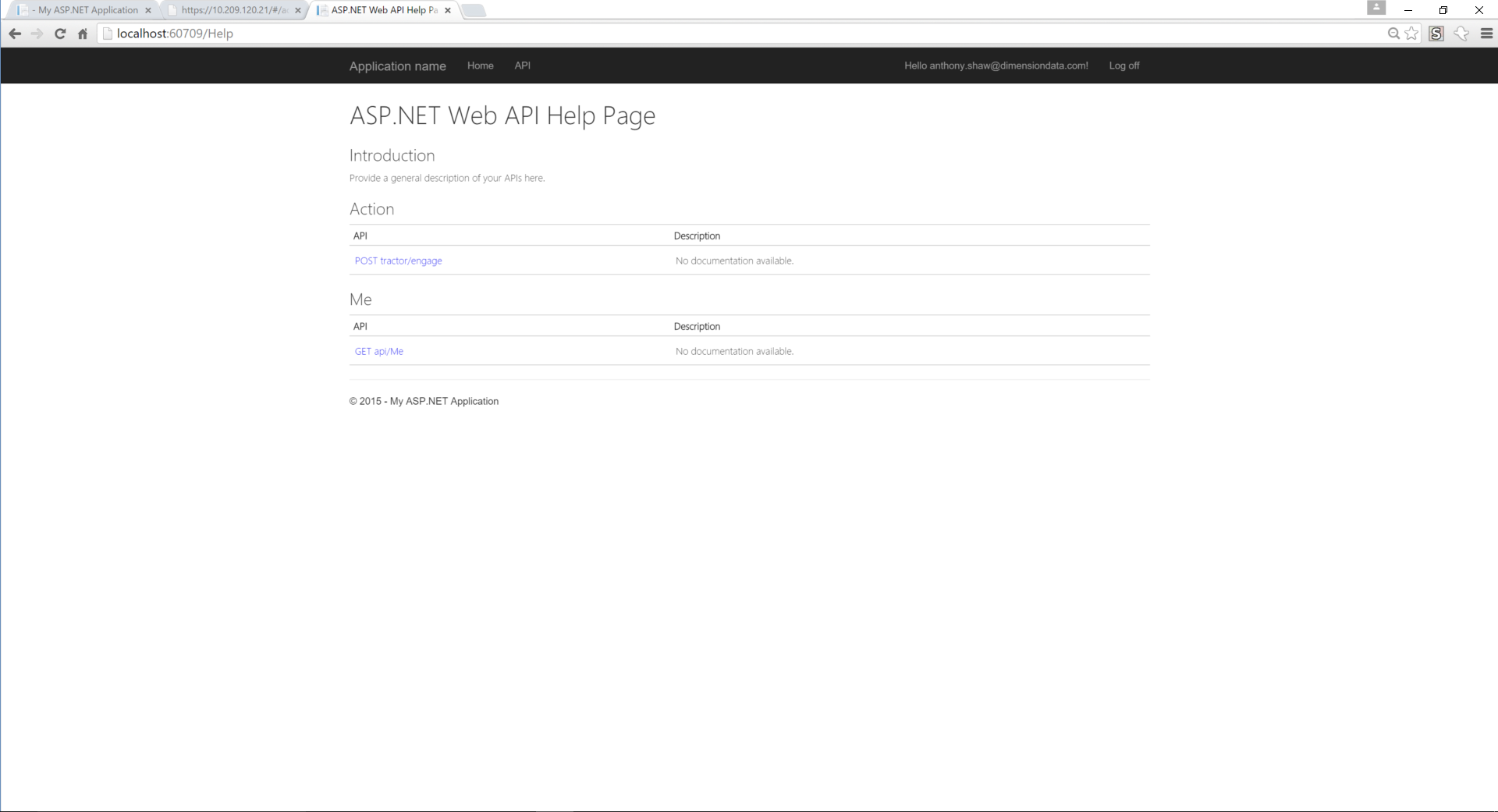
Task: Open the browser home page icon
Action: [83, 34]
